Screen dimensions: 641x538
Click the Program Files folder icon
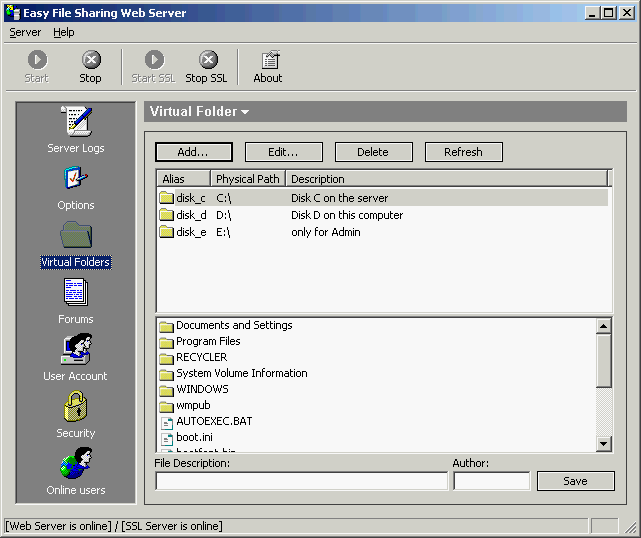(x=166, y=342)
